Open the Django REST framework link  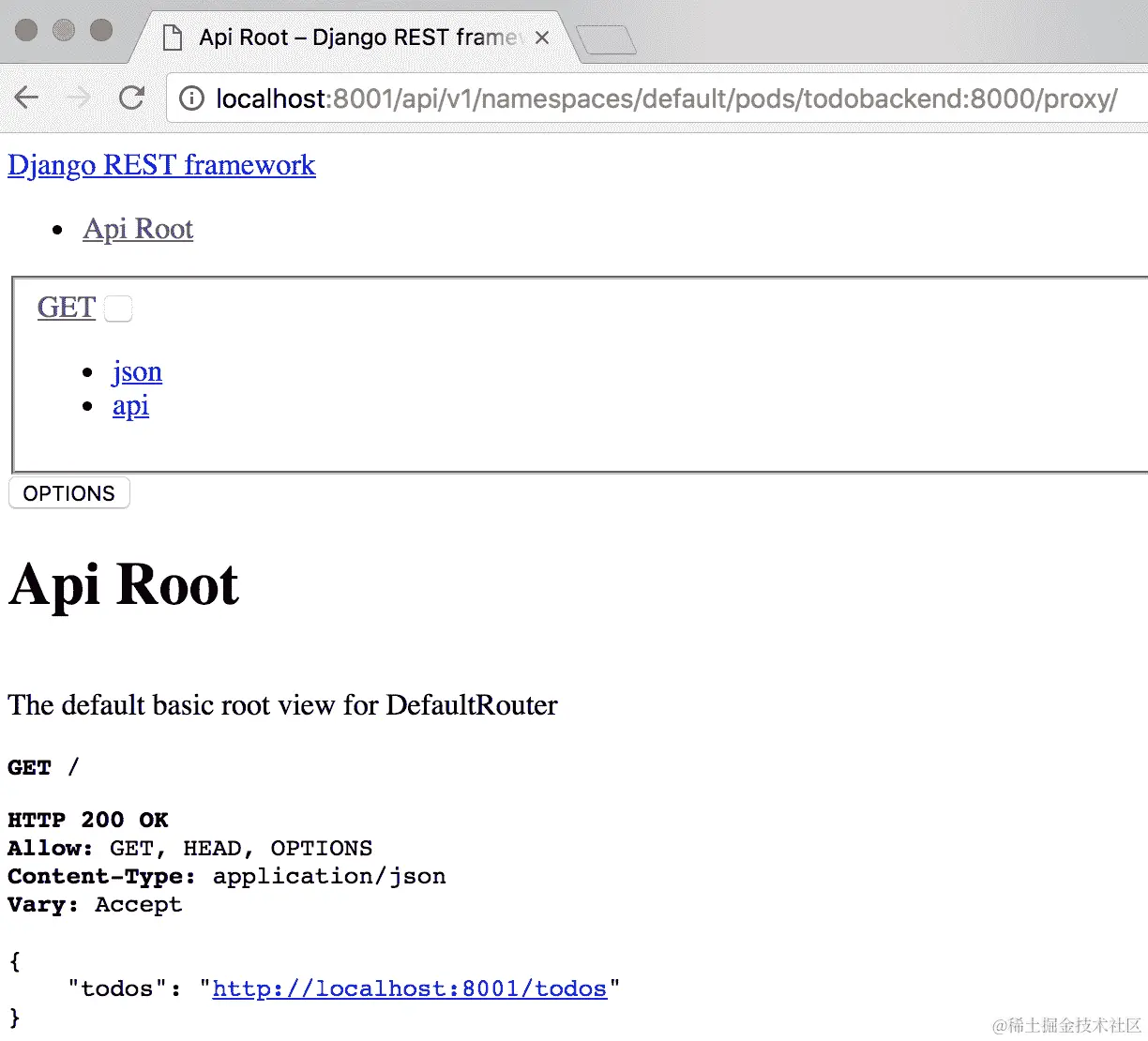[x=161, y=165]
